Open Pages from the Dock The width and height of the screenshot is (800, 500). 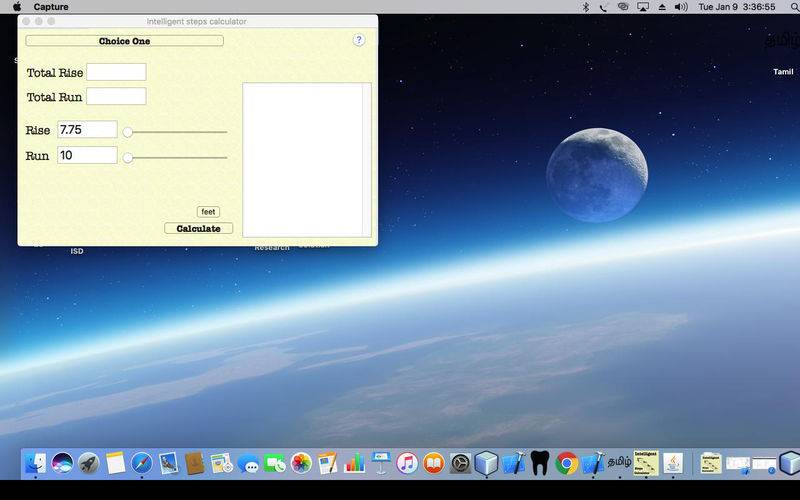point(328,463)
